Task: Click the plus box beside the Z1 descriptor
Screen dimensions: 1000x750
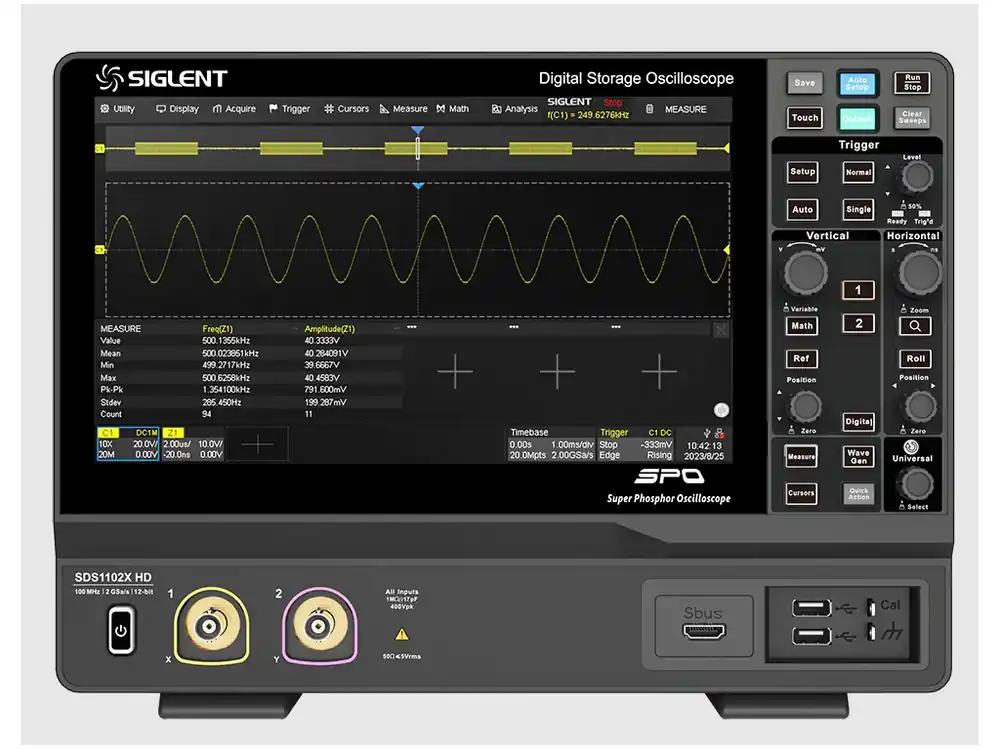Action: 258,444
